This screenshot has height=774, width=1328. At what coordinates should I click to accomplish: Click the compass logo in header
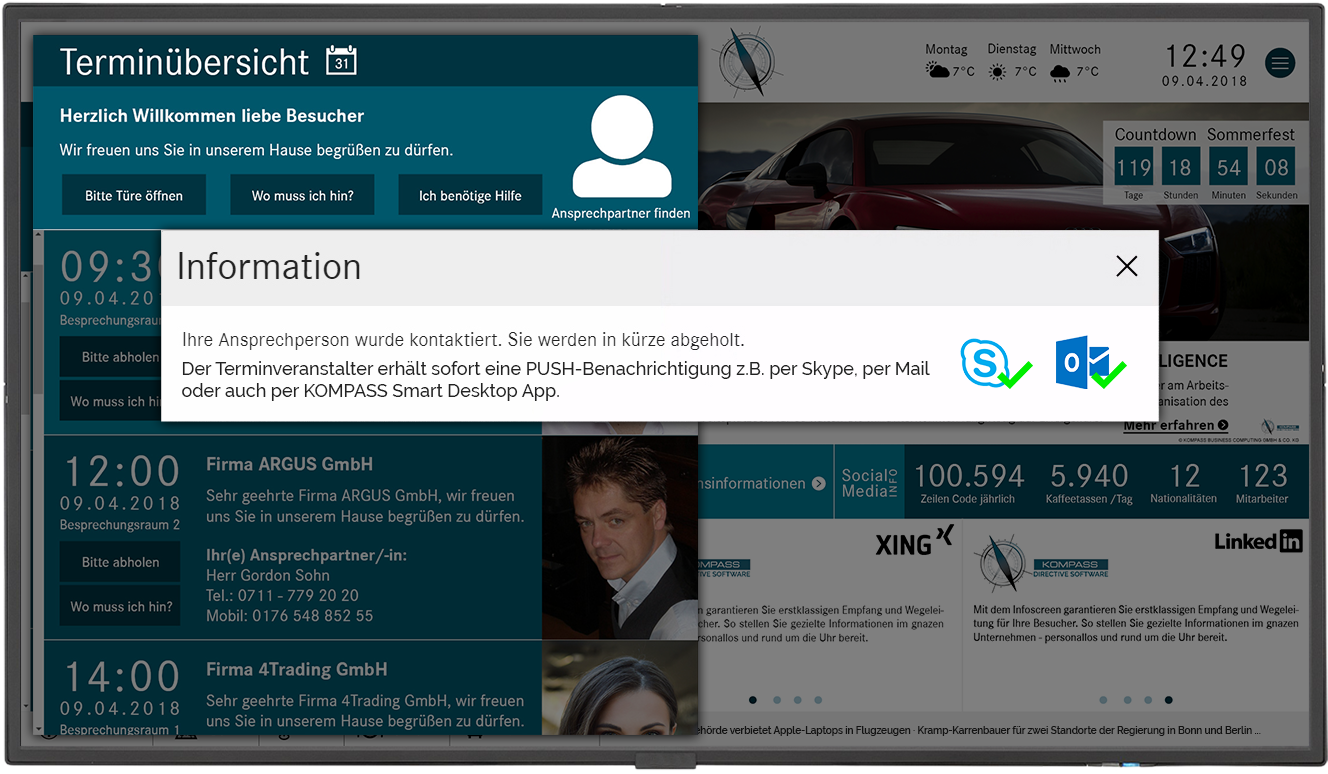pyautogui.click(x=745, y=61)
